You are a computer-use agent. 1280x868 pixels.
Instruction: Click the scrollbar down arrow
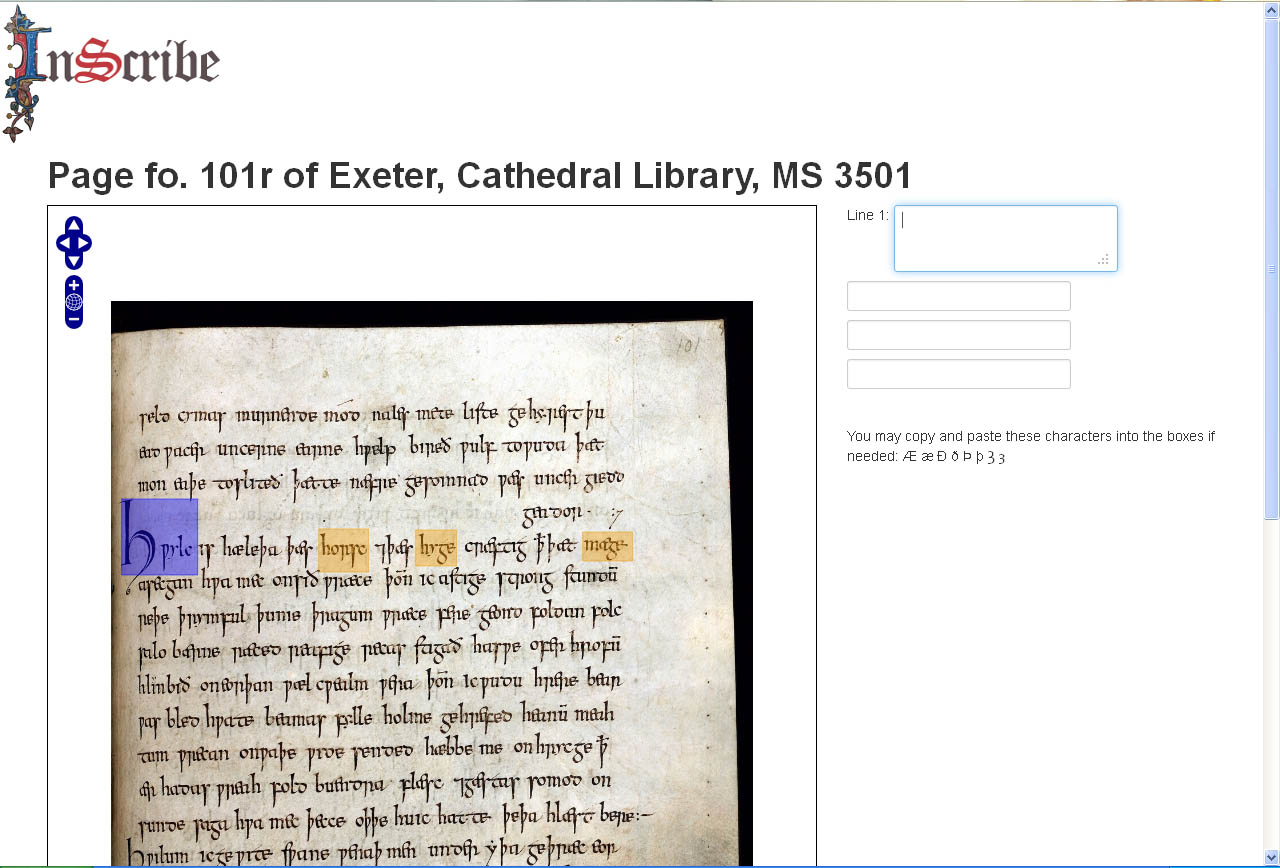coord(1271,858)
